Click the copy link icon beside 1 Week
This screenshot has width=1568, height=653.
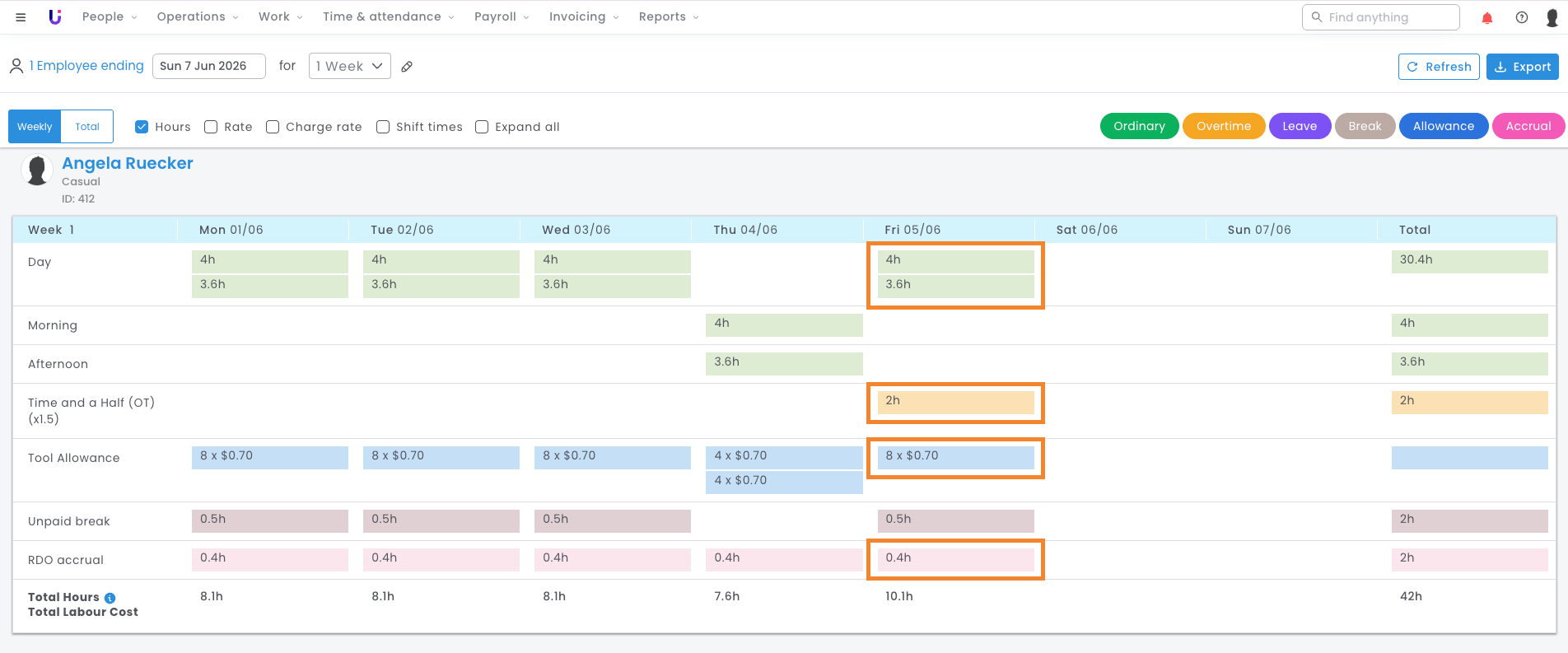[407, 67]
